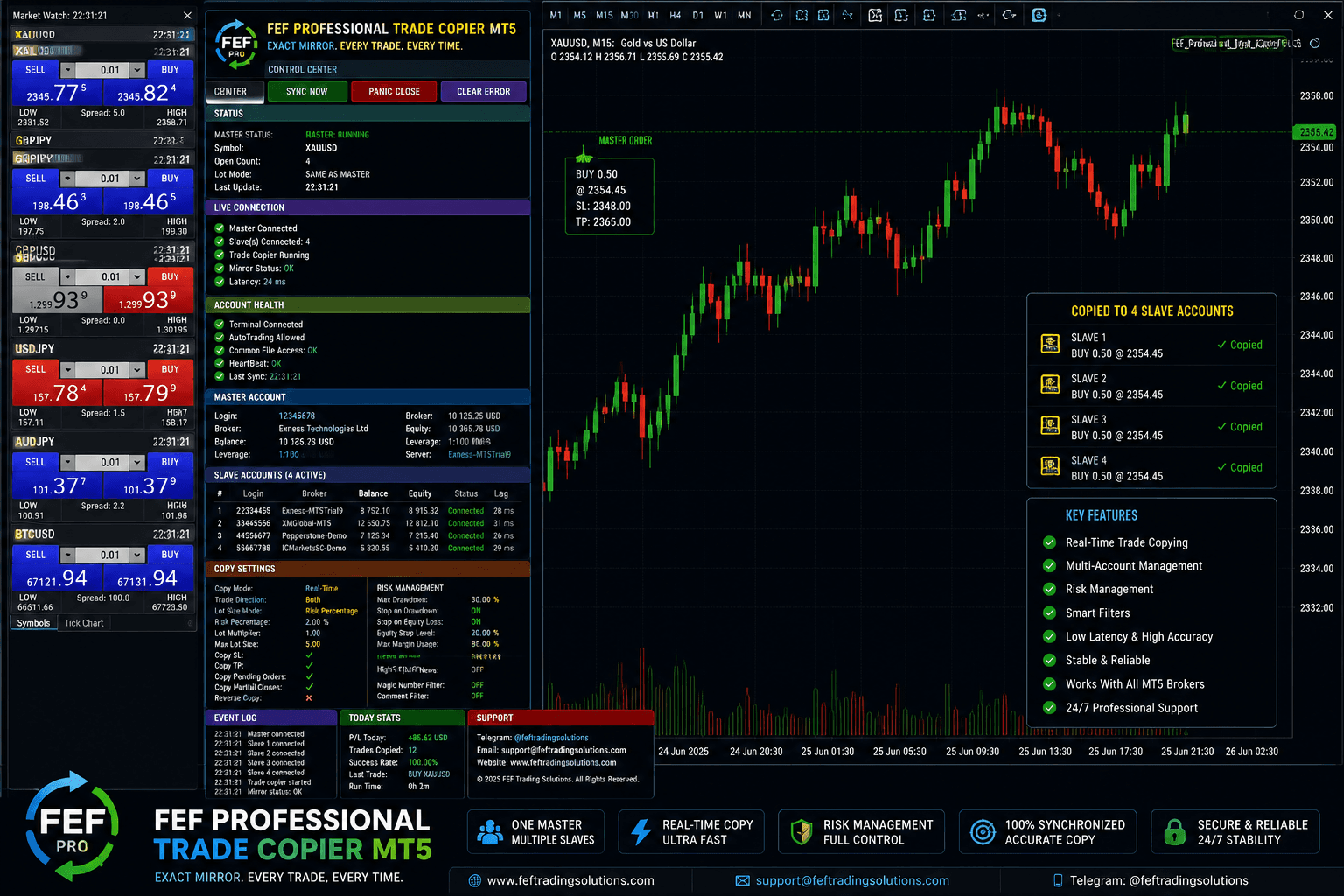Click the check icon beside 24/7 Professional Support
Image resolution: width=1344 pixels, height=896 pixels.
point(1049,708)
